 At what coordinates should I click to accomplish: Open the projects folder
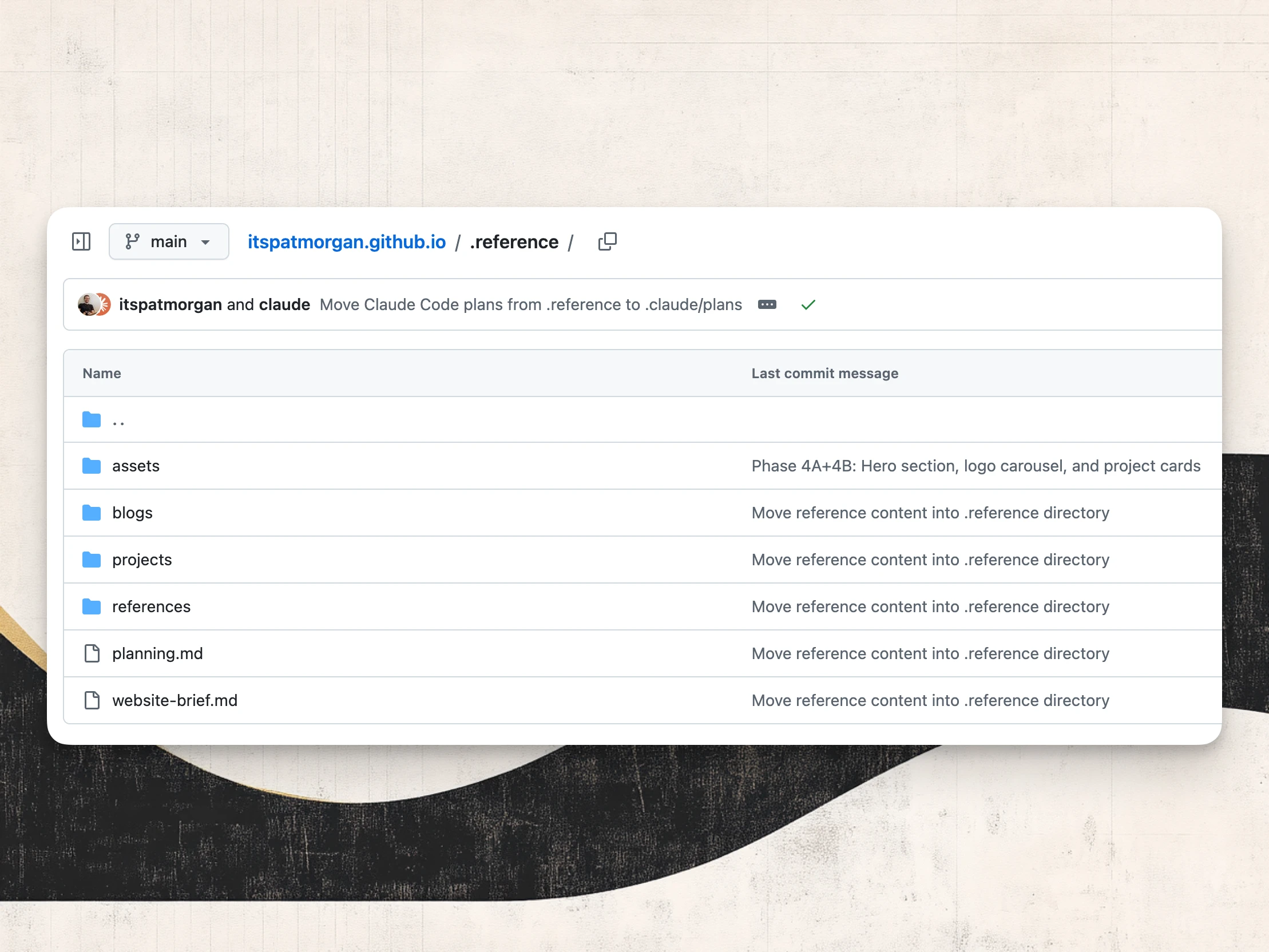[x=142, y=560]
